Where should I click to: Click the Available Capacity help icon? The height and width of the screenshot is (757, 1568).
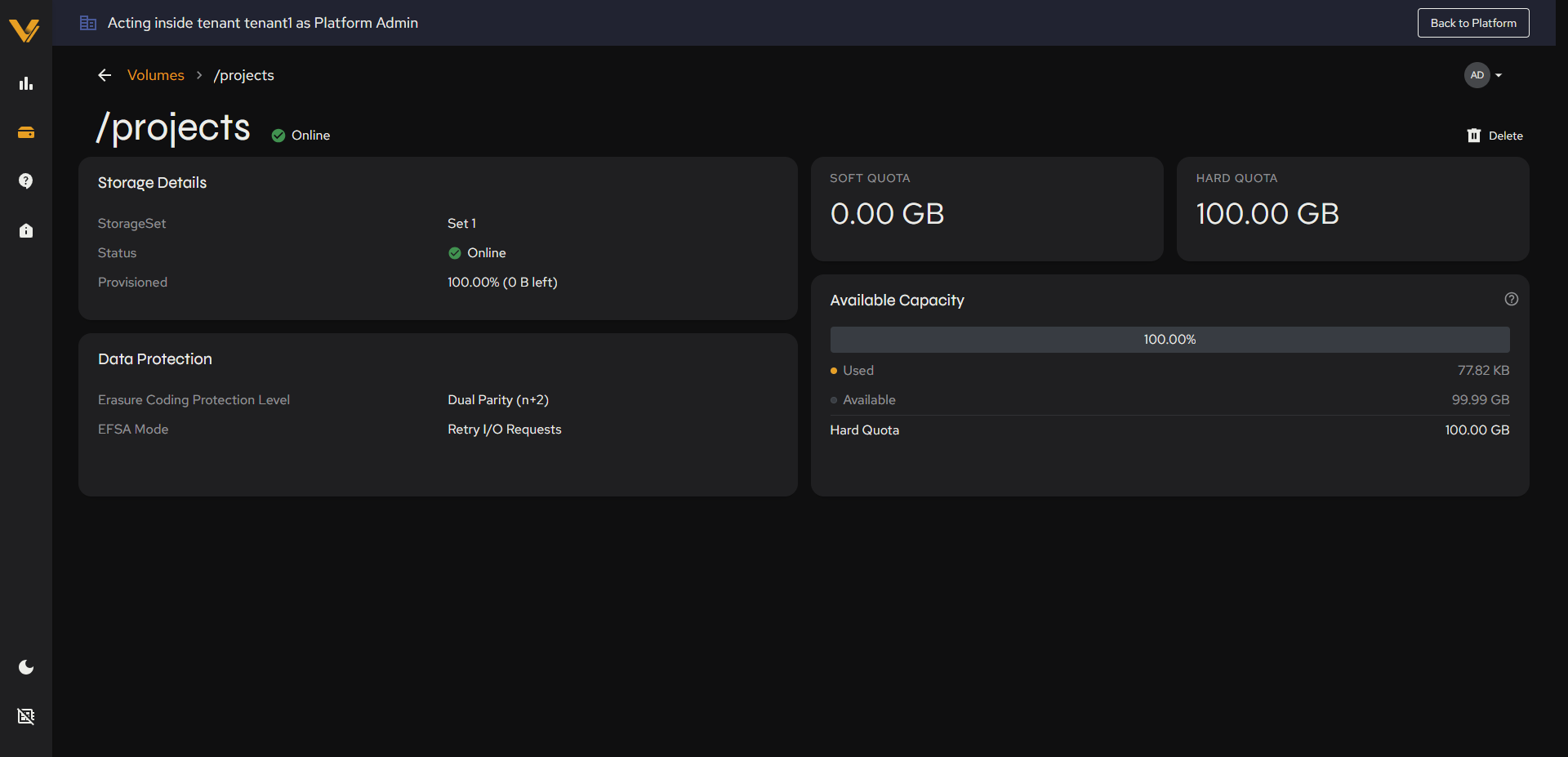click(1512, 299)
